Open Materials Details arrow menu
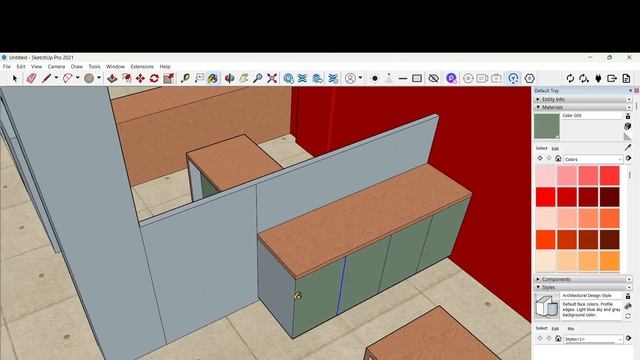 click(x=628, y=158)
